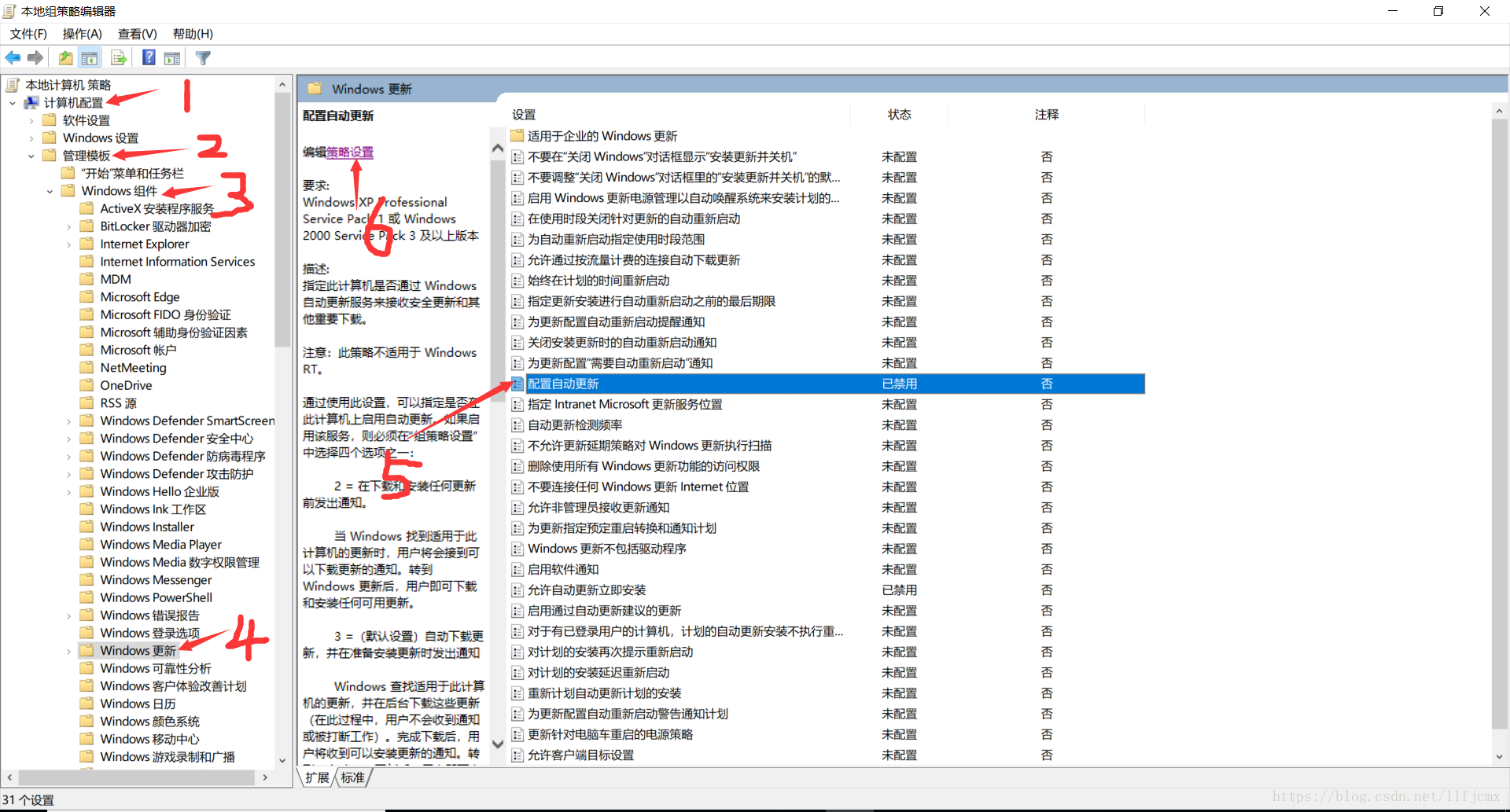Select the 允许自动更新立即安装 policy
Viewport: 1510px width, 812px height.
point(587,590)
